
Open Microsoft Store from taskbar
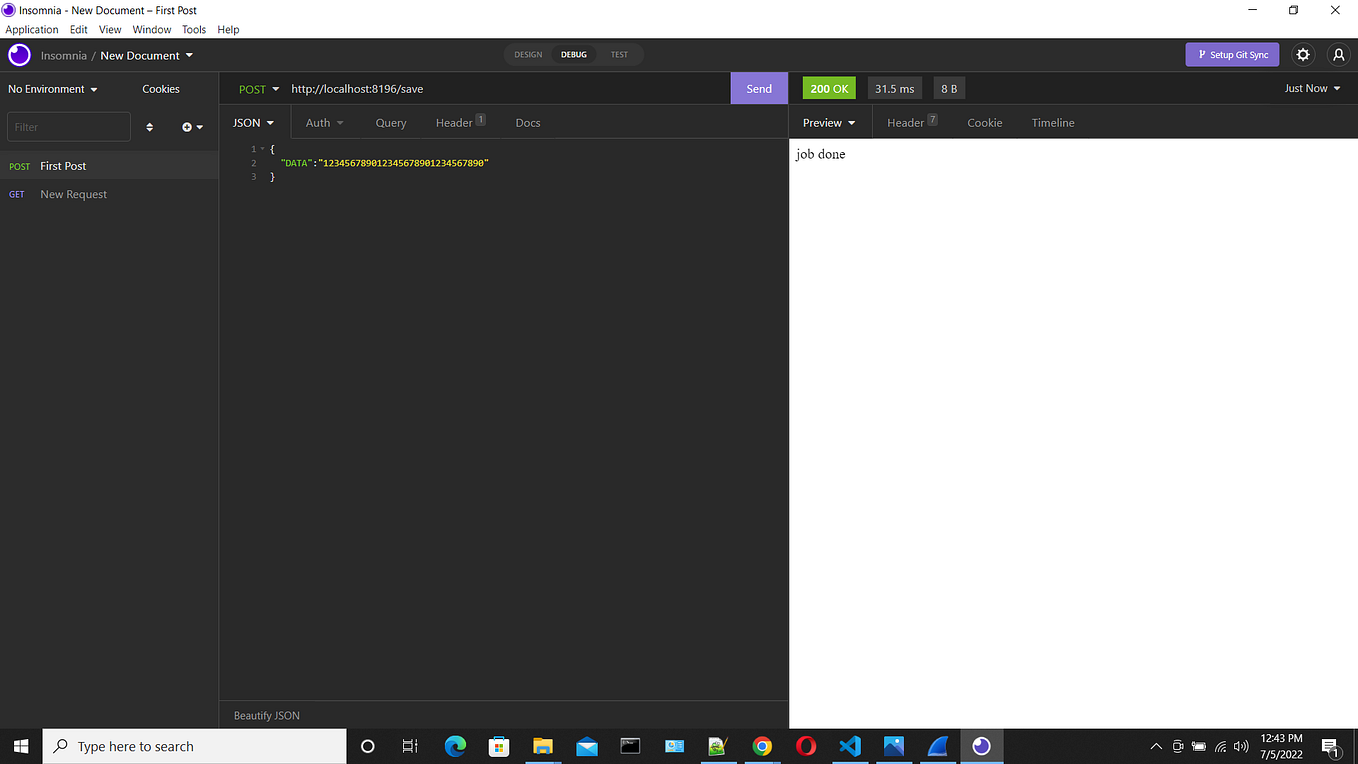pyautogui.click(x=499, y=746)
